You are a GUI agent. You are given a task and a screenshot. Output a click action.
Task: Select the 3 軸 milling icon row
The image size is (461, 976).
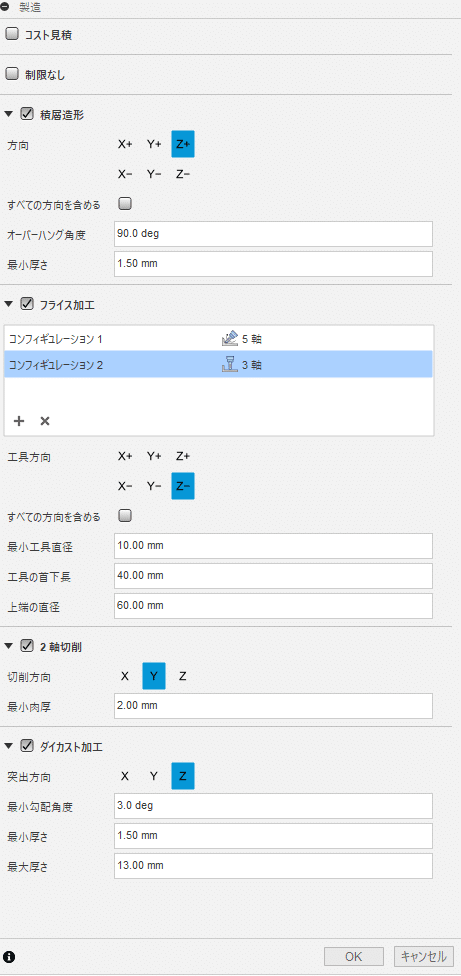coord(219,365)
